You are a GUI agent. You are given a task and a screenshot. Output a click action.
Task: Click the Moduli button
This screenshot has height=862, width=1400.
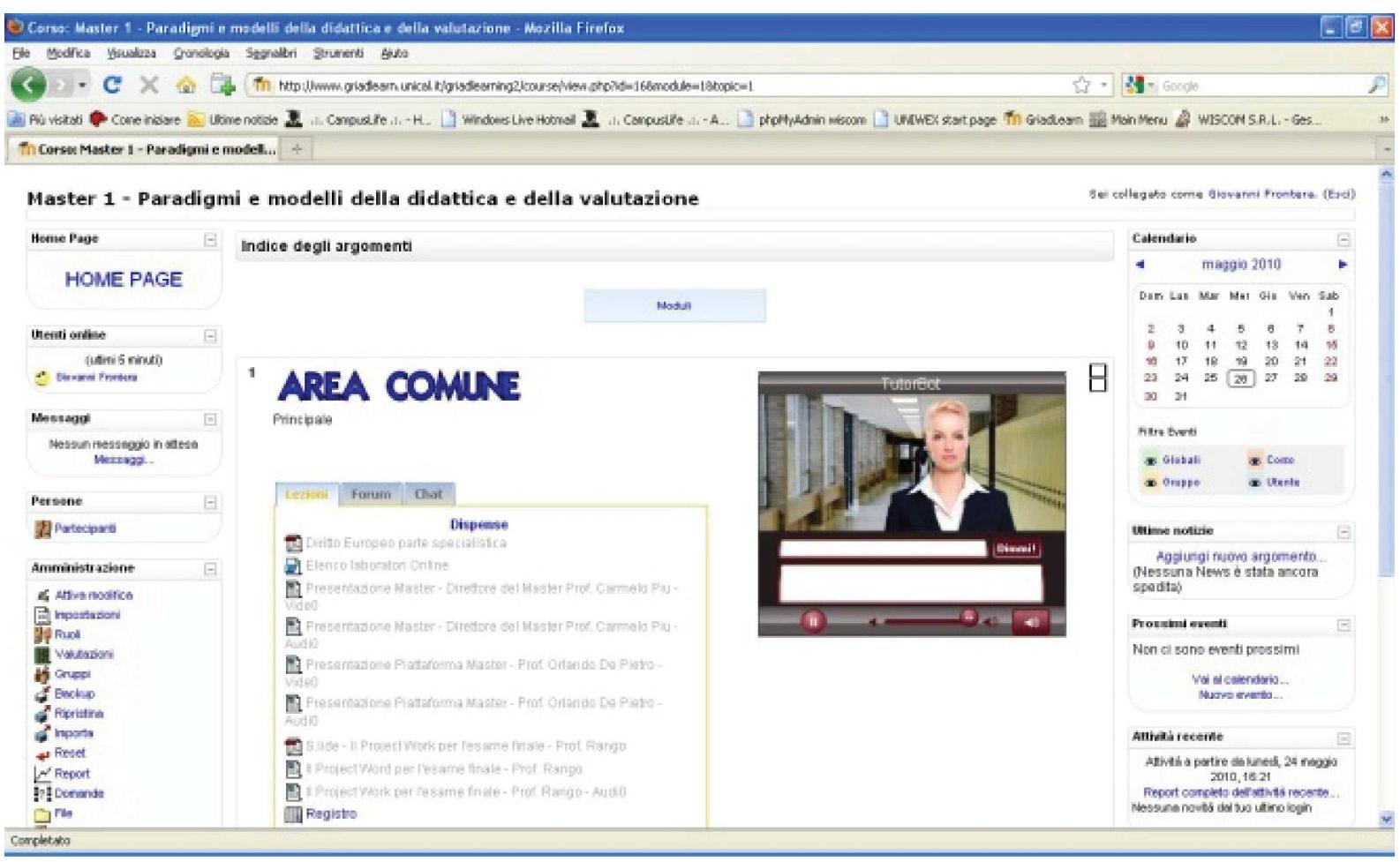pyautogui.click(x=674, y=305)
